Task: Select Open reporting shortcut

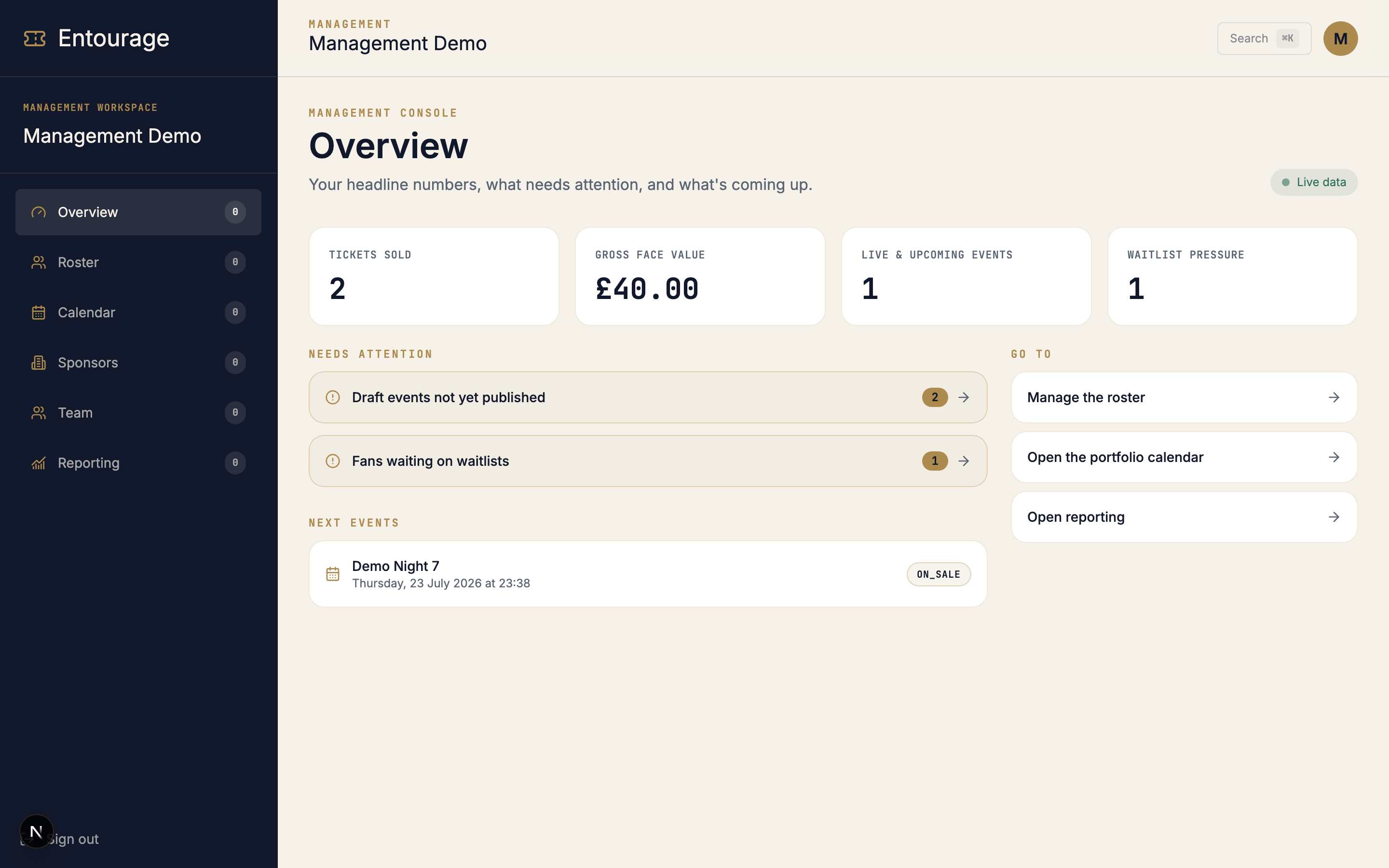Action: [1184, 516]
